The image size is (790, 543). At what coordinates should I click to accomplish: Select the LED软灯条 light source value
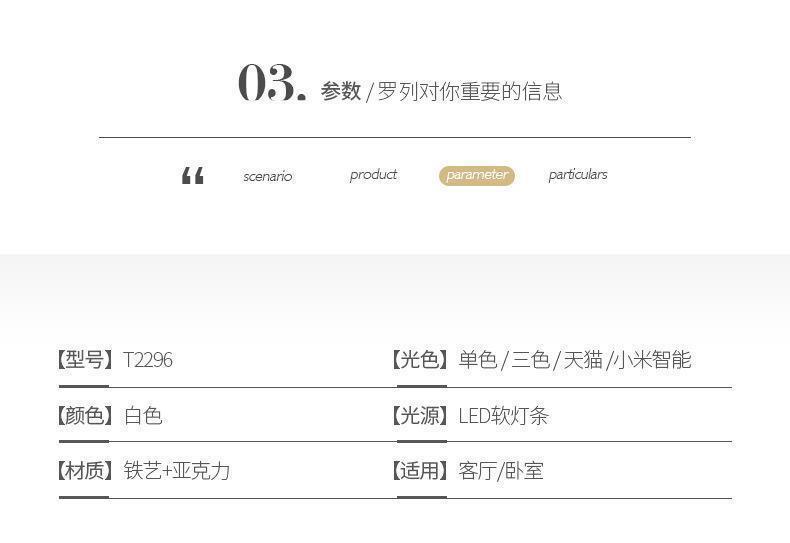pos(504,416)
